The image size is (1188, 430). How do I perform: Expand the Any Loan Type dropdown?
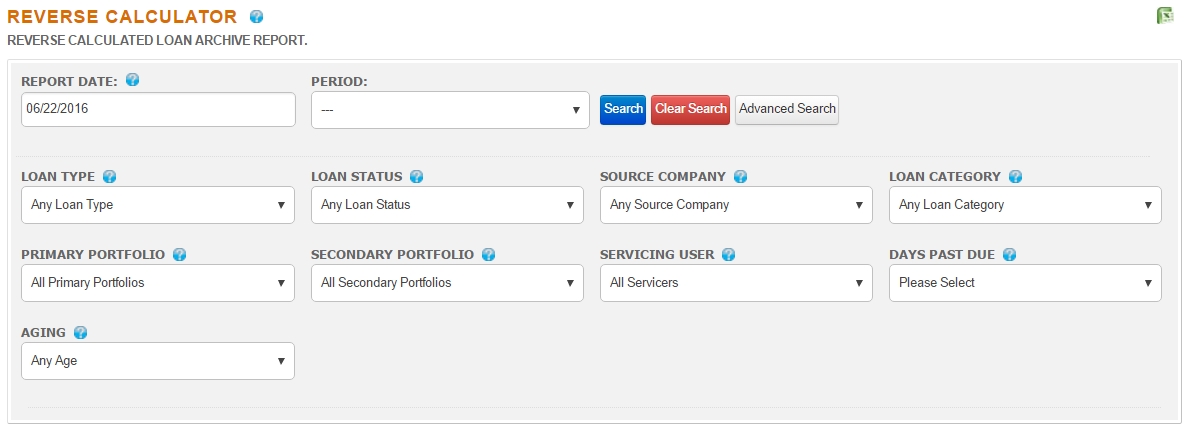point(158,204)
